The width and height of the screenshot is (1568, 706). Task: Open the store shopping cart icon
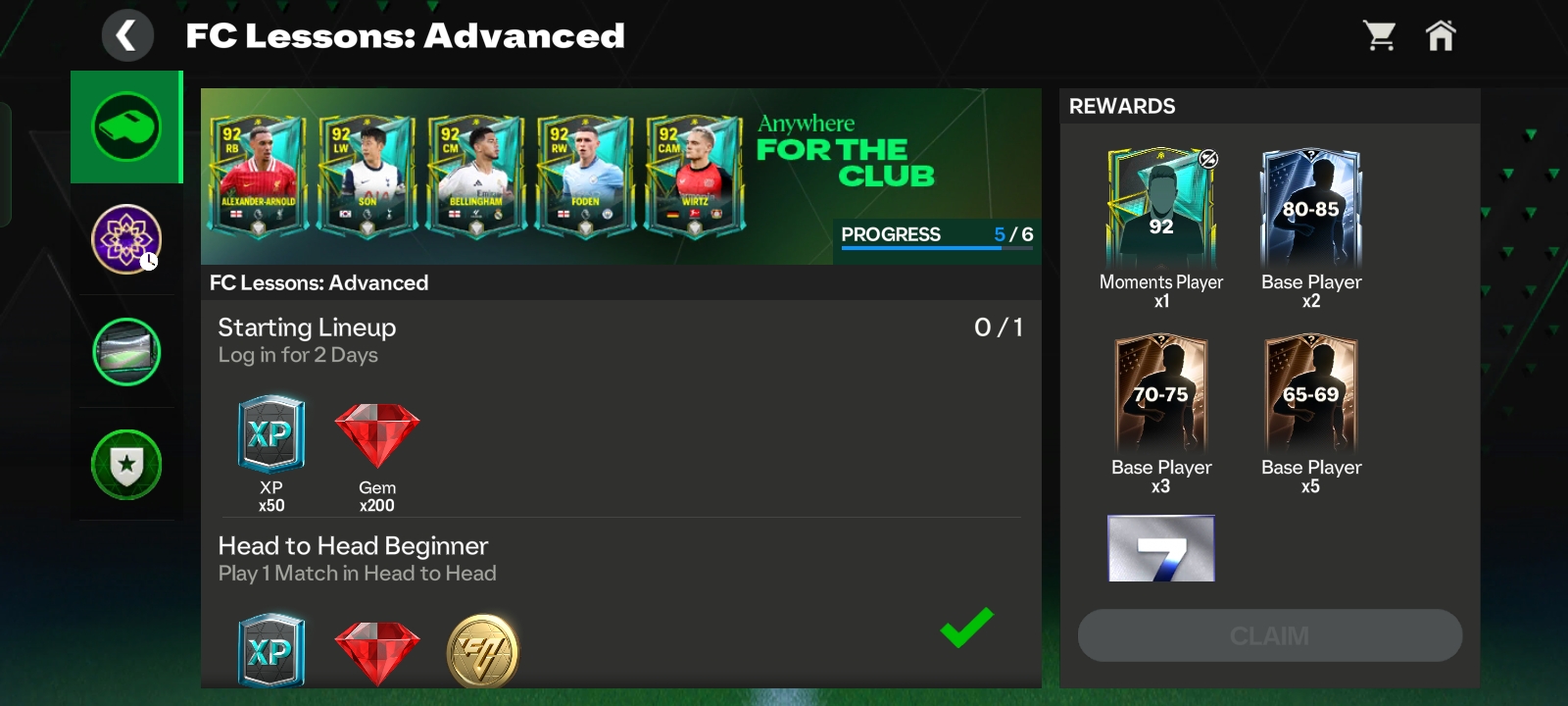(1380, 36)
